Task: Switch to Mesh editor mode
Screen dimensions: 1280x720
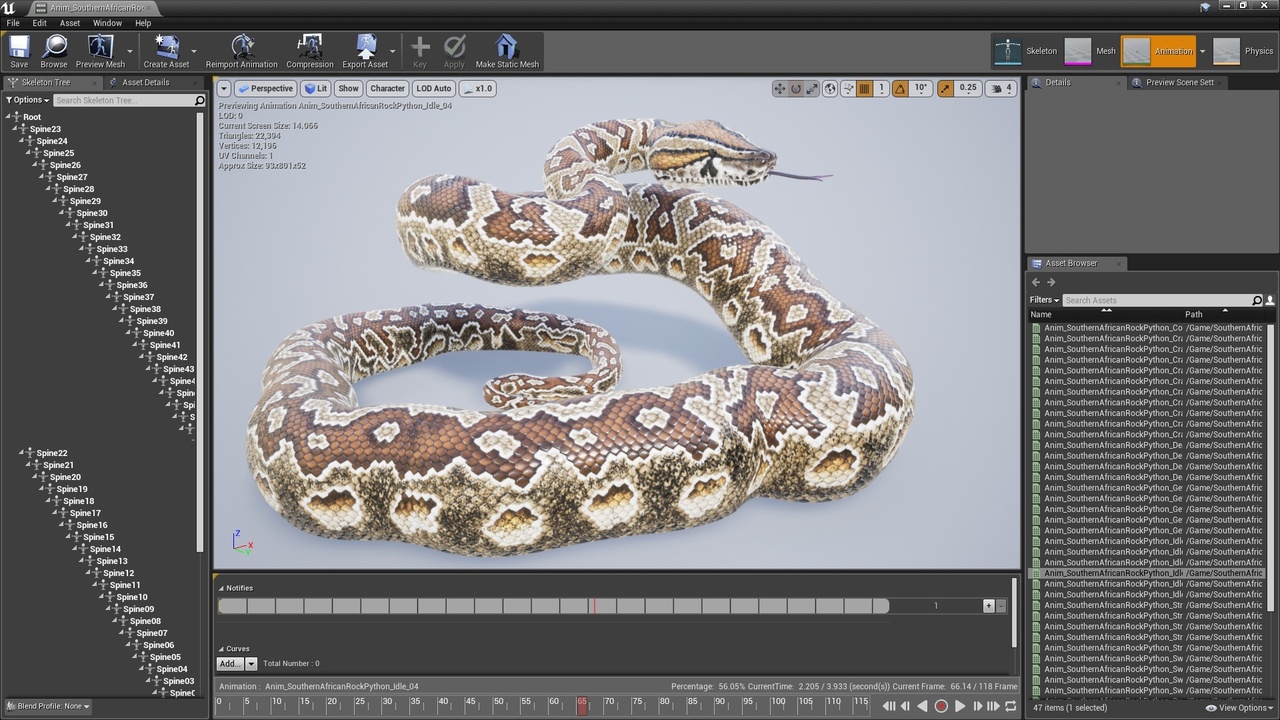Action: click(x=1090, y=51)
